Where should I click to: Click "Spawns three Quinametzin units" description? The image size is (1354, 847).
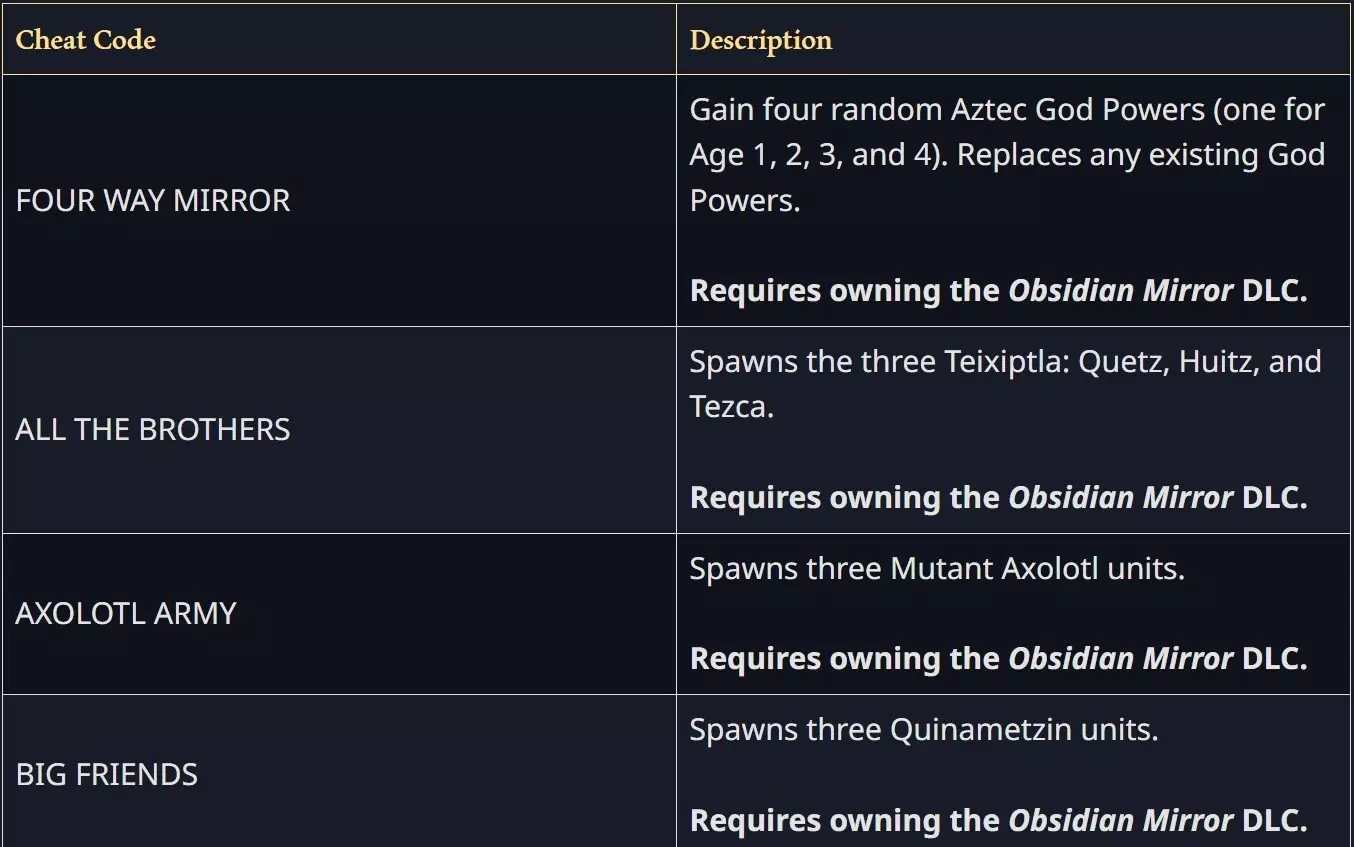point(924,729)
